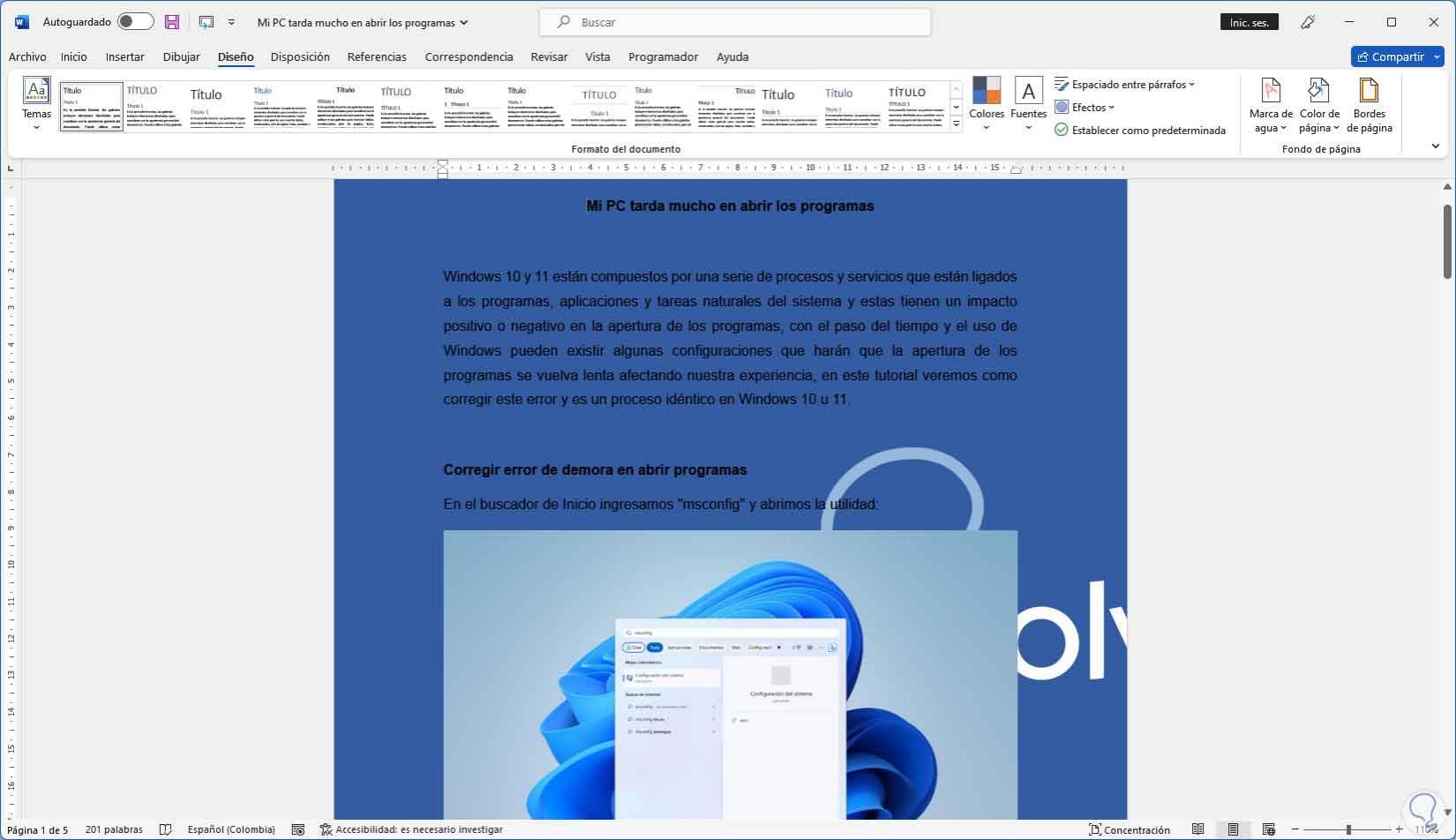Click the embedded Windows 11 screenshot image
The height and width of the screenshot is (840, 1456).
tap(730, 675)
